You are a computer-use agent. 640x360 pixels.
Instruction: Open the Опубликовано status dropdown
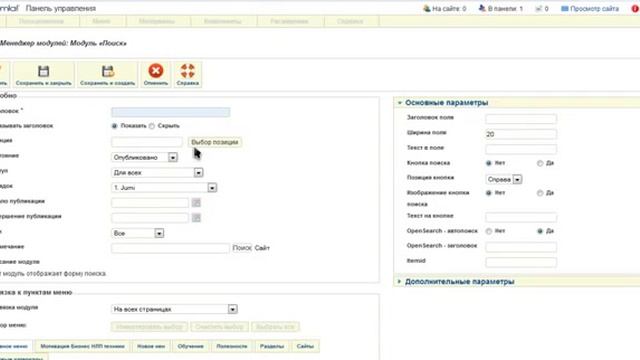coord(144,157)
